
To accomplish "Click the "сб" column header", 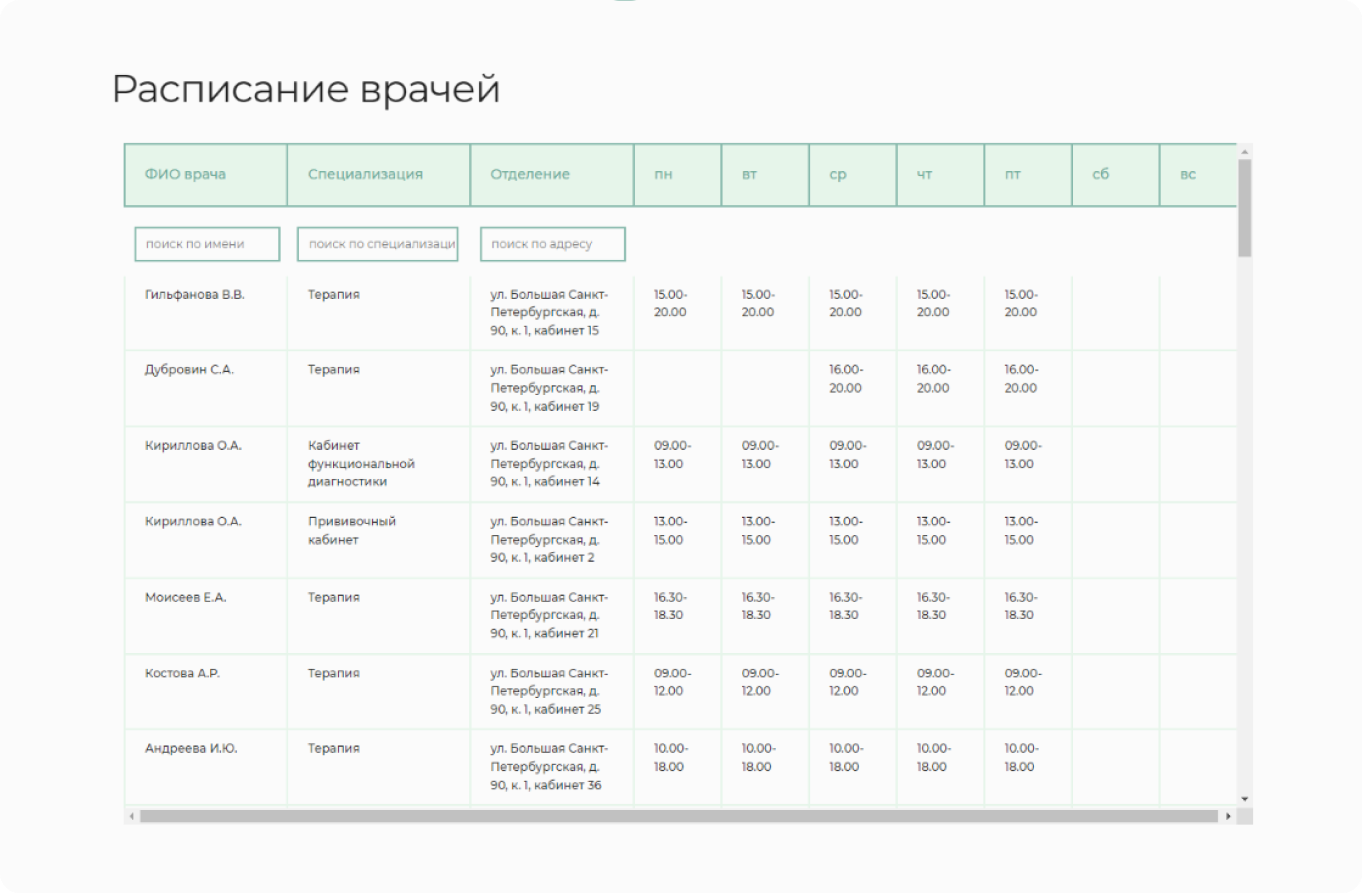I will [1116, 175].
